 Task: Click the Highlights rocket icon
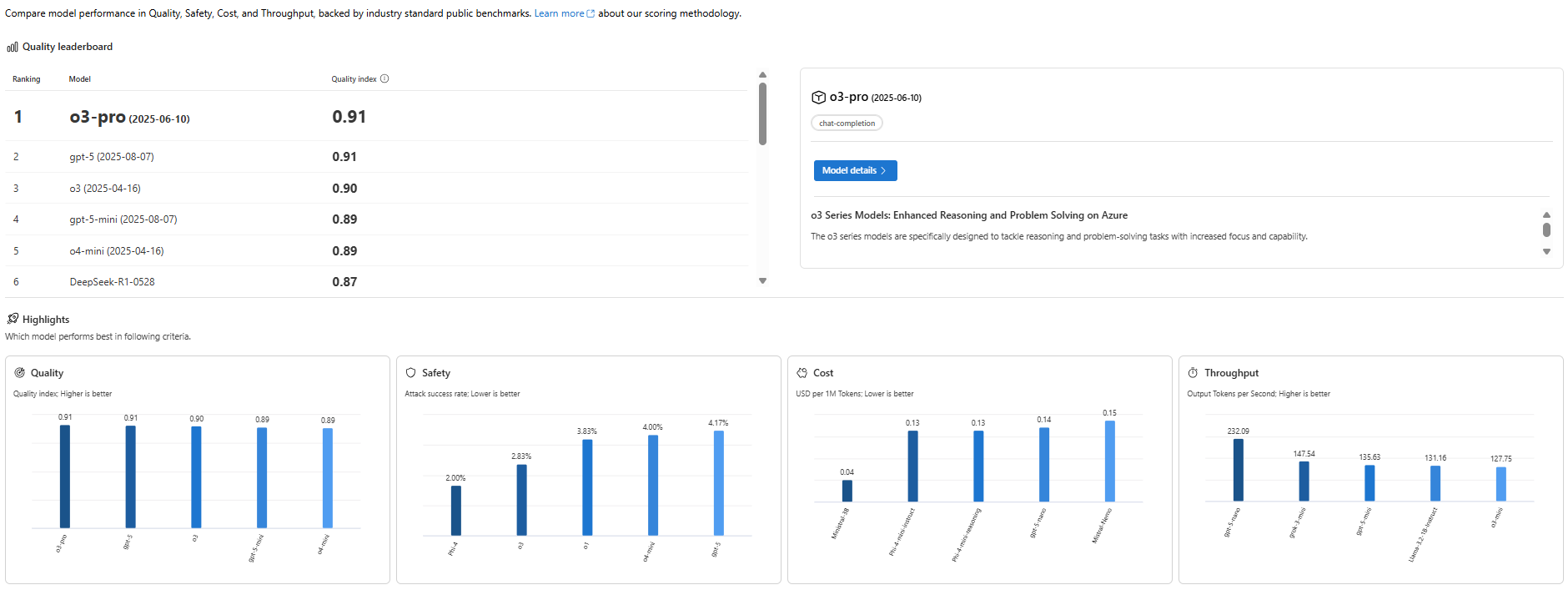pos(13,319)
